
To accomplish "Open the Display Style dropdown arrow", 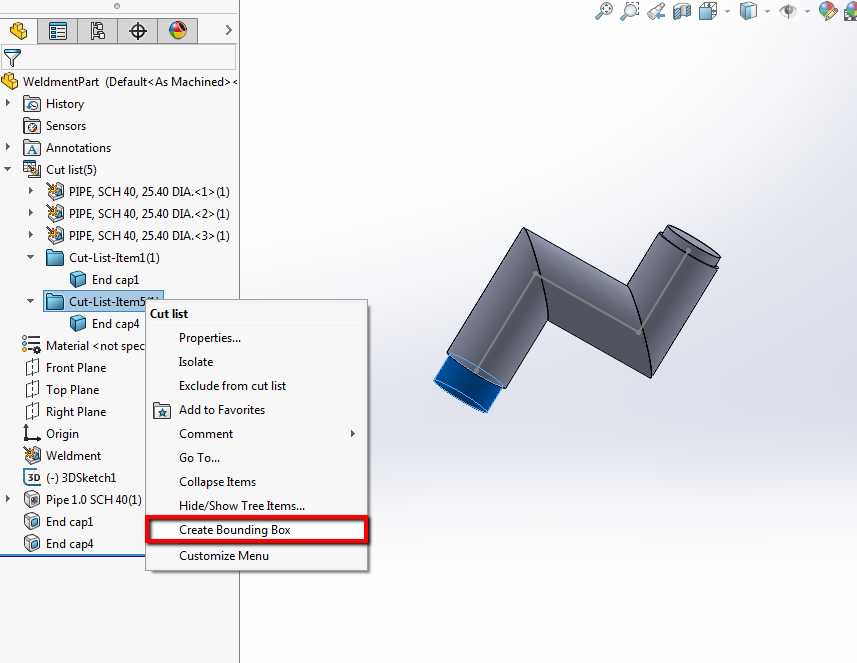I will point(767,11).
